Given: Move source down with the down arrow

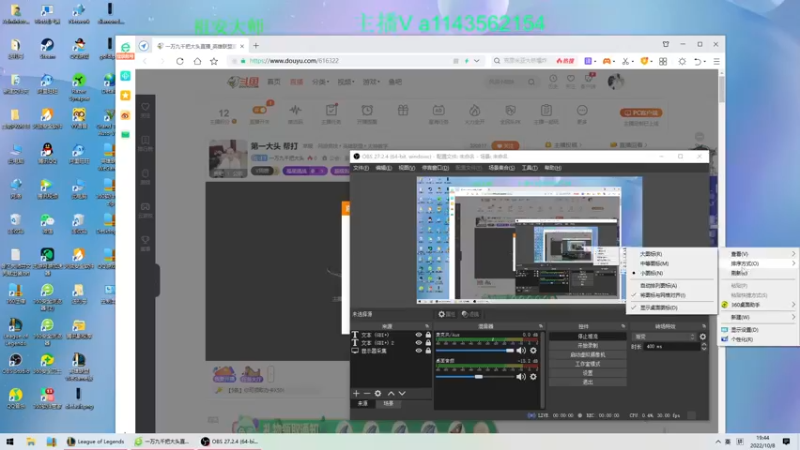Looking at the screenshot, I should point(402,393).
